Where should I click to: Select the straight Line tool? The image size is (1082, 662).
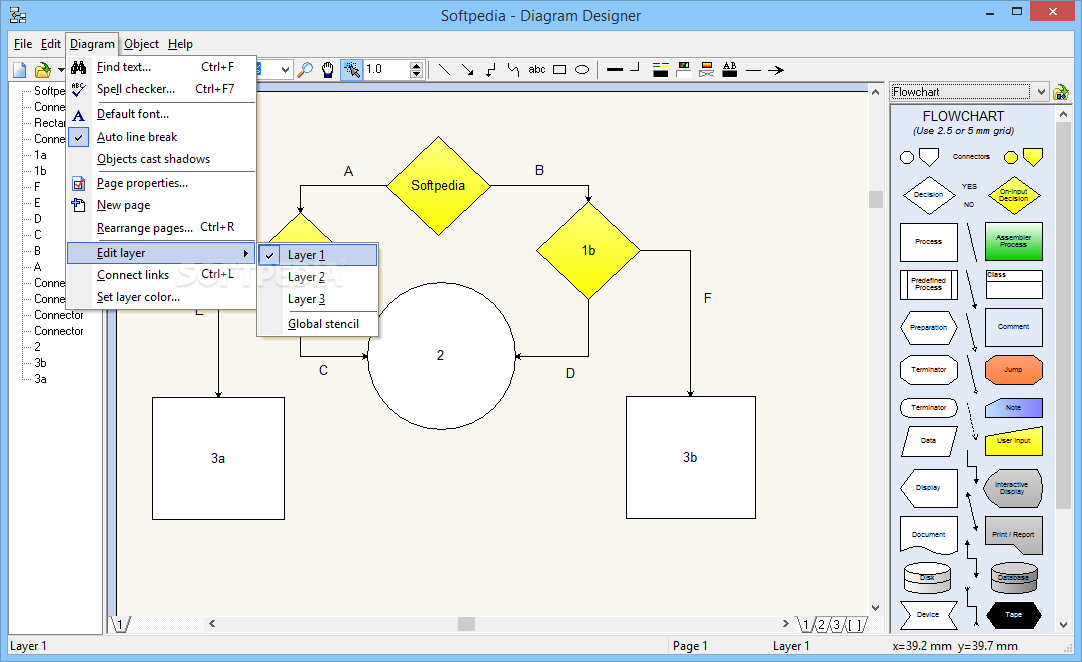[x=444, y=70]
